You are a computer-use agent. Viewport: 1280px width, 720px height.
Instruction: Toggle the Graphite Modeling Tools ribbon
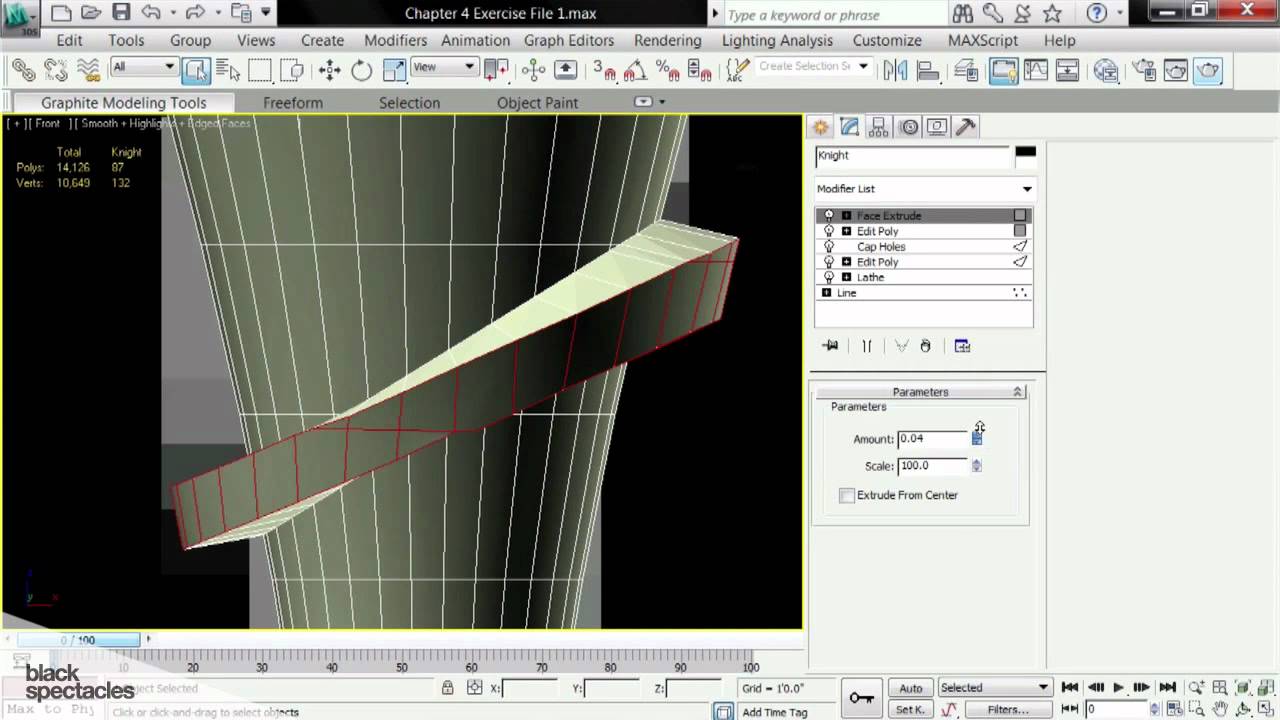(x=1003, y=70)
